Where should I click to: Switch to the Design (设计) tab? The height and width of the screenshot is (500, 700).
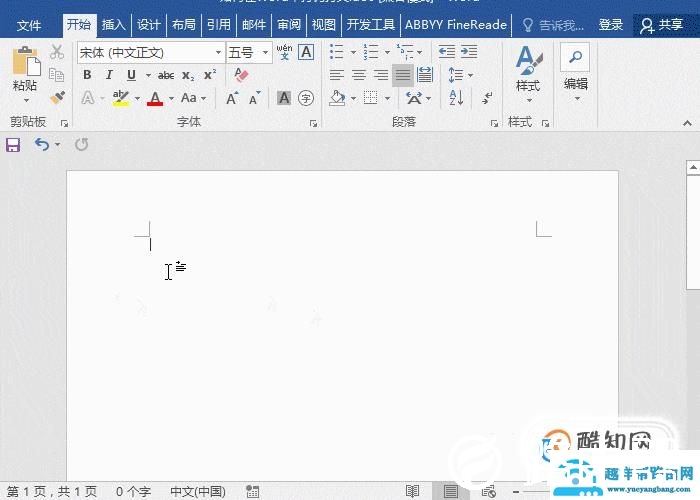(149, 25)
